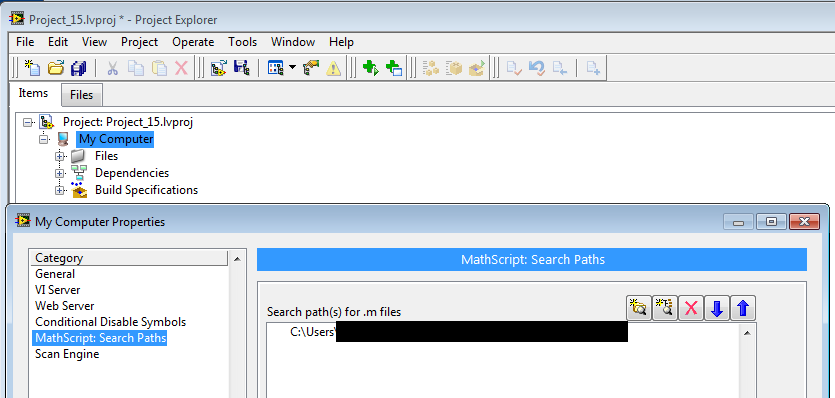Click Category list scroll up arrow

(237, 258)
